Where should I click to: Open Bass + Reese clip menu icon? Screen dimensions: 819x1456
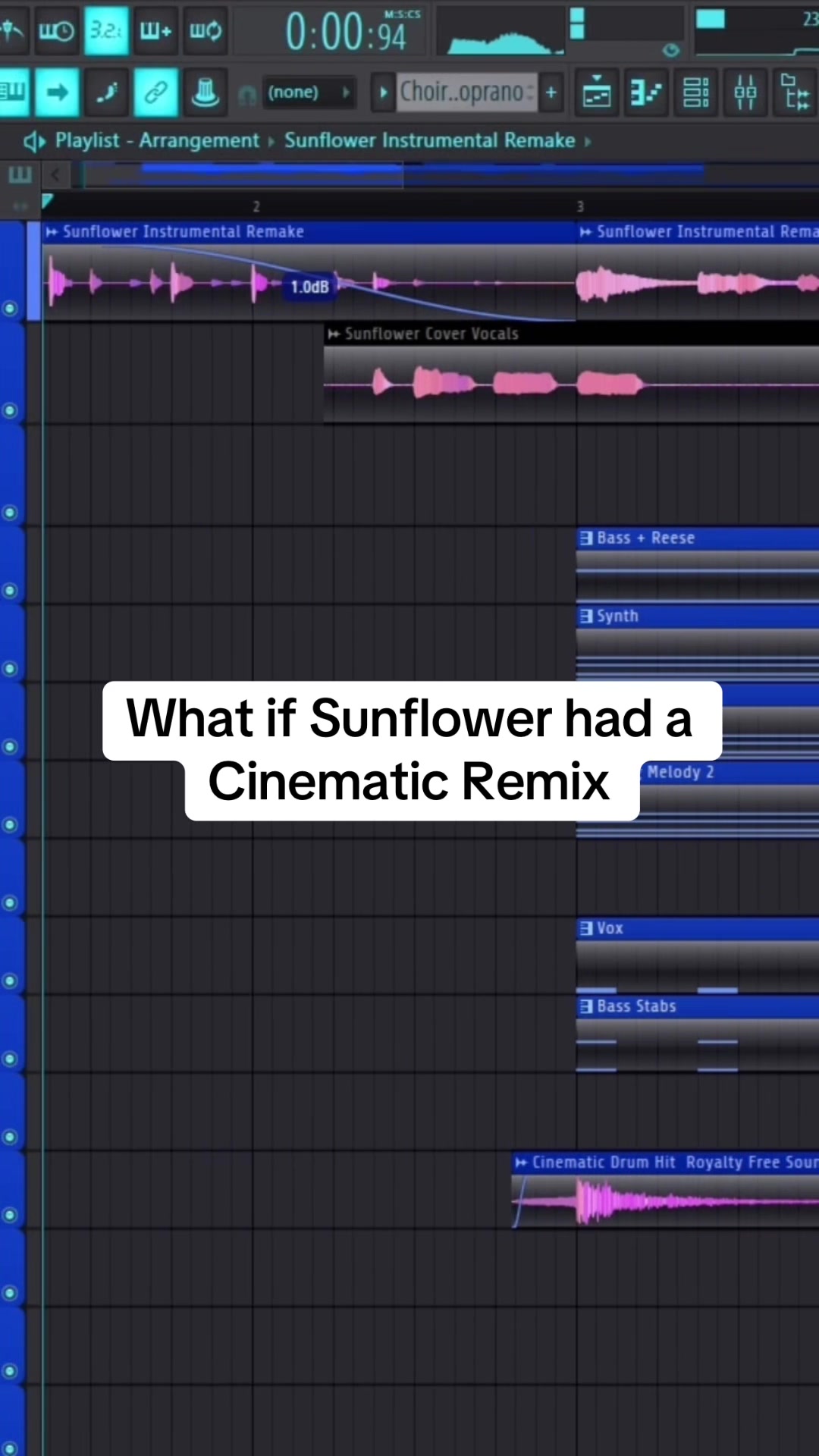click(586, 538)
